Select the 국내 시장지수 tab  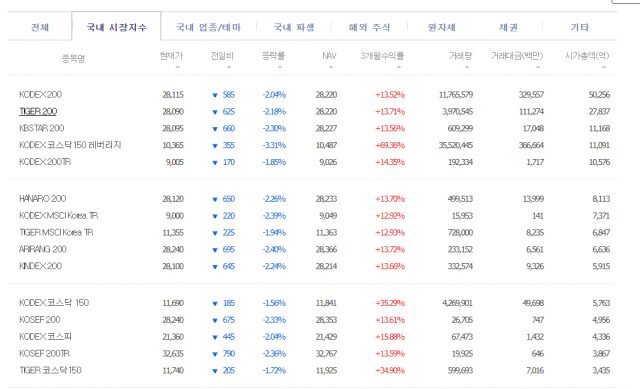pyautogui.click(x=116, y=27)
